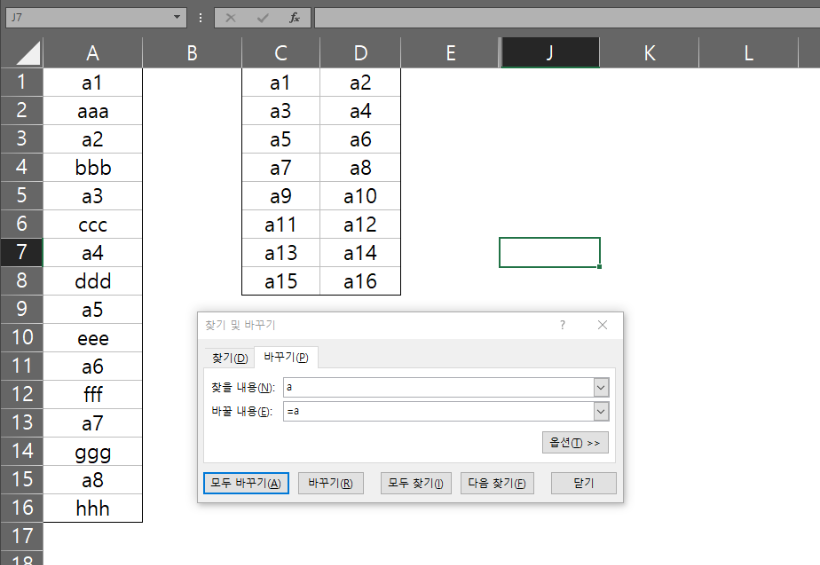Click the cancel X icon in formula bar
Viewport: 820px width, 565px height.
pos(230,18)
